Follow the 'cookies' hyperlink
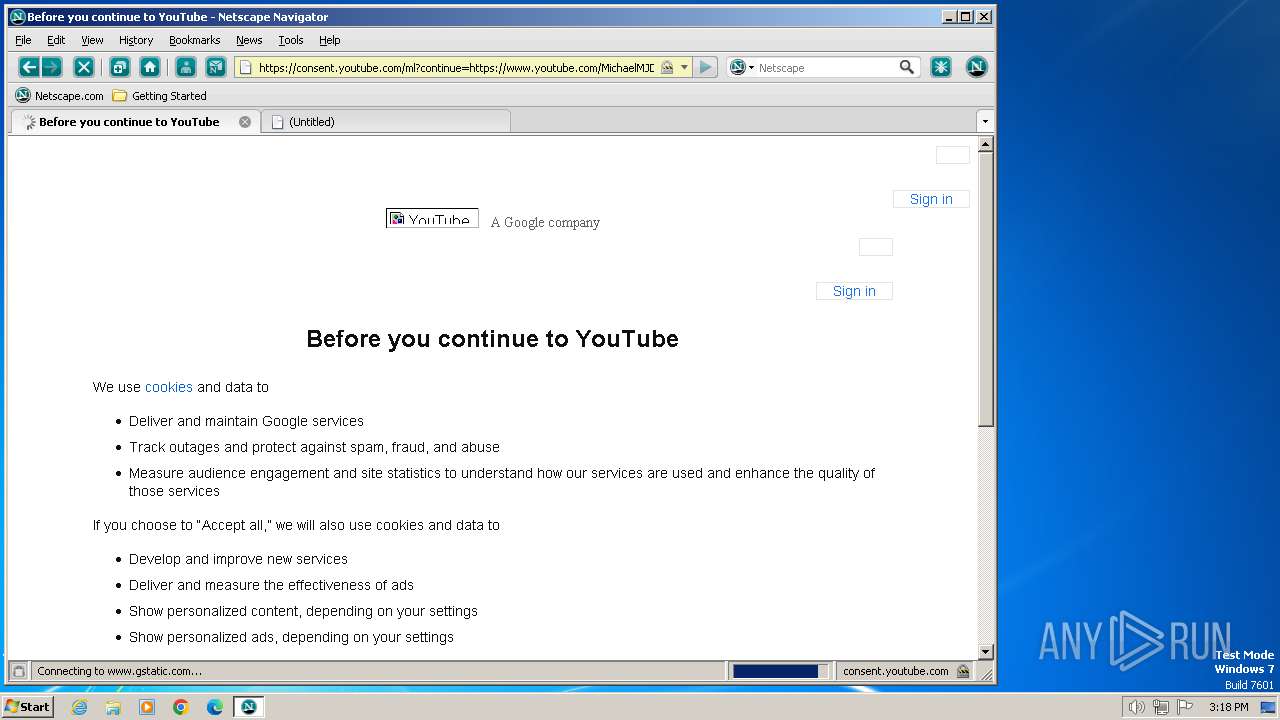Image resolution: width=1280 pixels, height=720 pixels. 169,387
